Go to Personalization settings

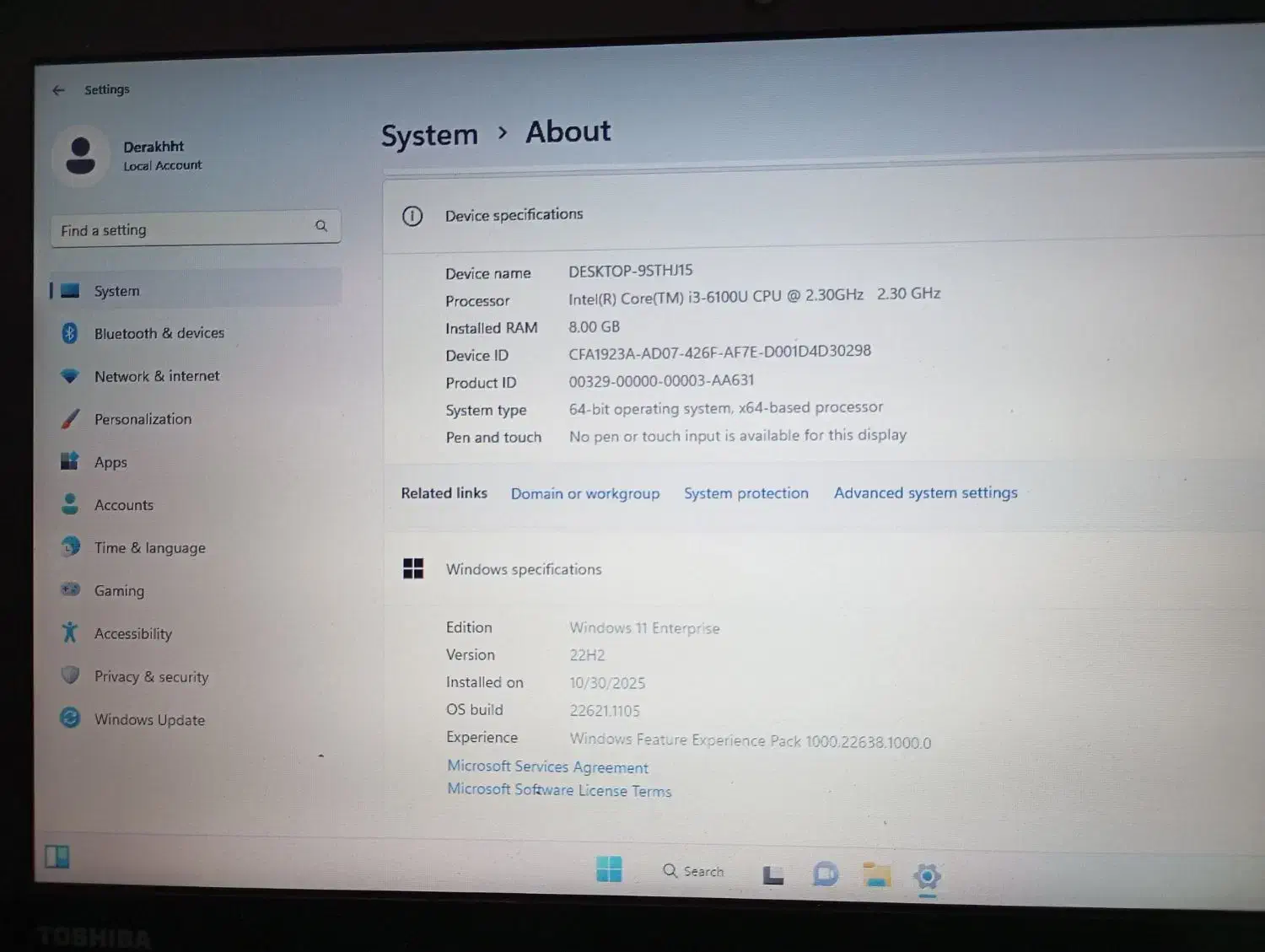(143, 419)
